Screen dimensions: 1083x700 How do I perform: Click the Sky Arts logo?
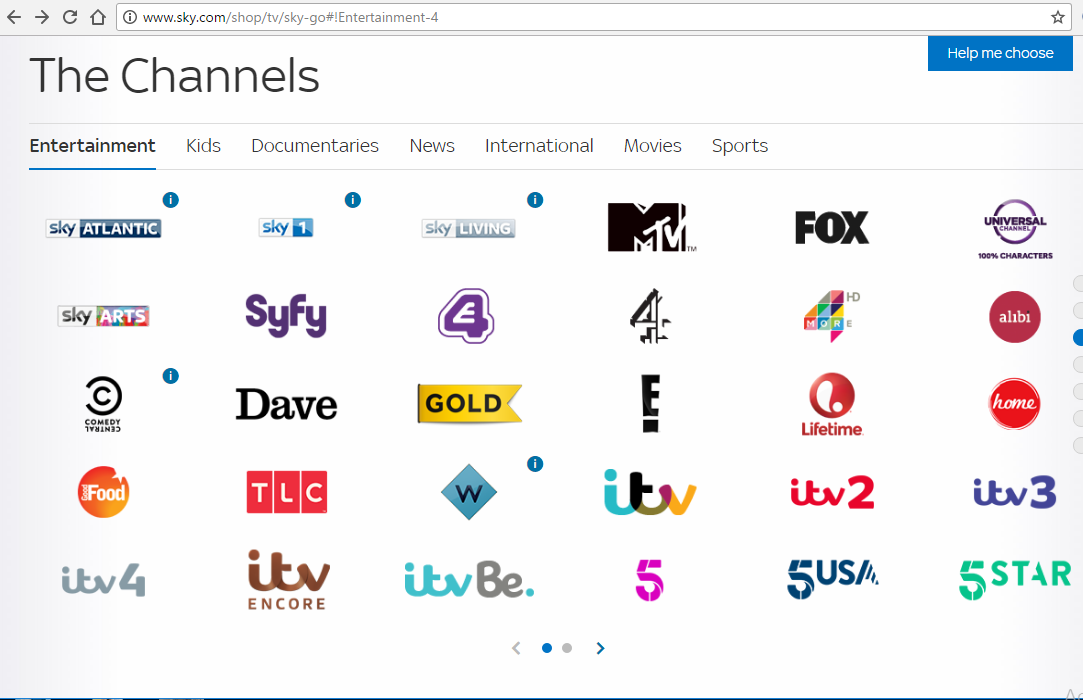(x=104, y=316)
